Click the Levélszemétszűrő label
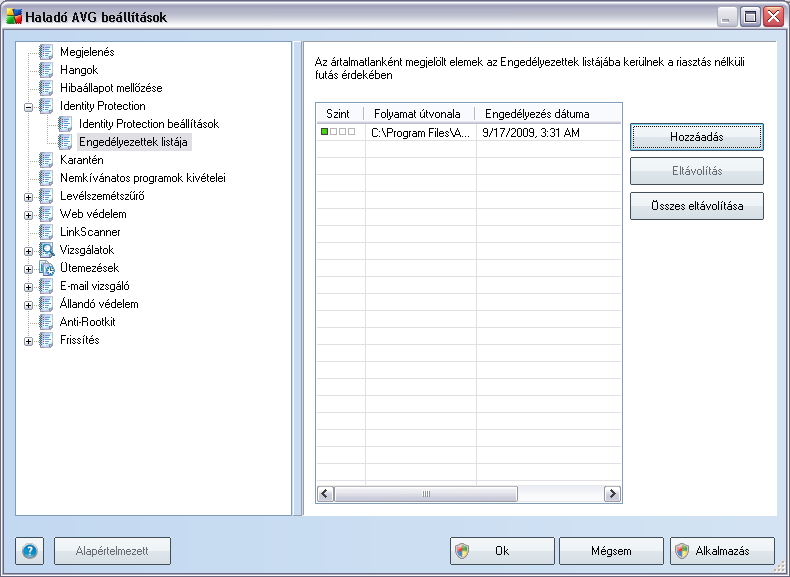 [102, 196]
